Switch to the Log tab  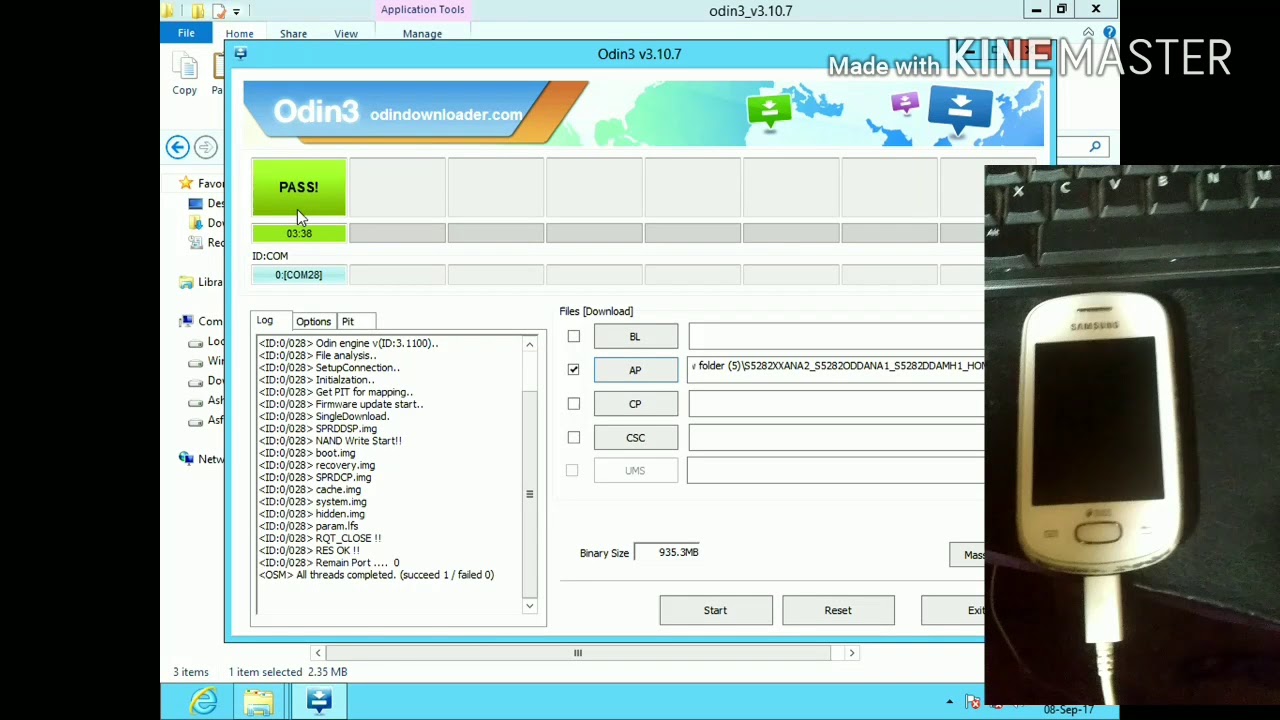pos(265,320)
